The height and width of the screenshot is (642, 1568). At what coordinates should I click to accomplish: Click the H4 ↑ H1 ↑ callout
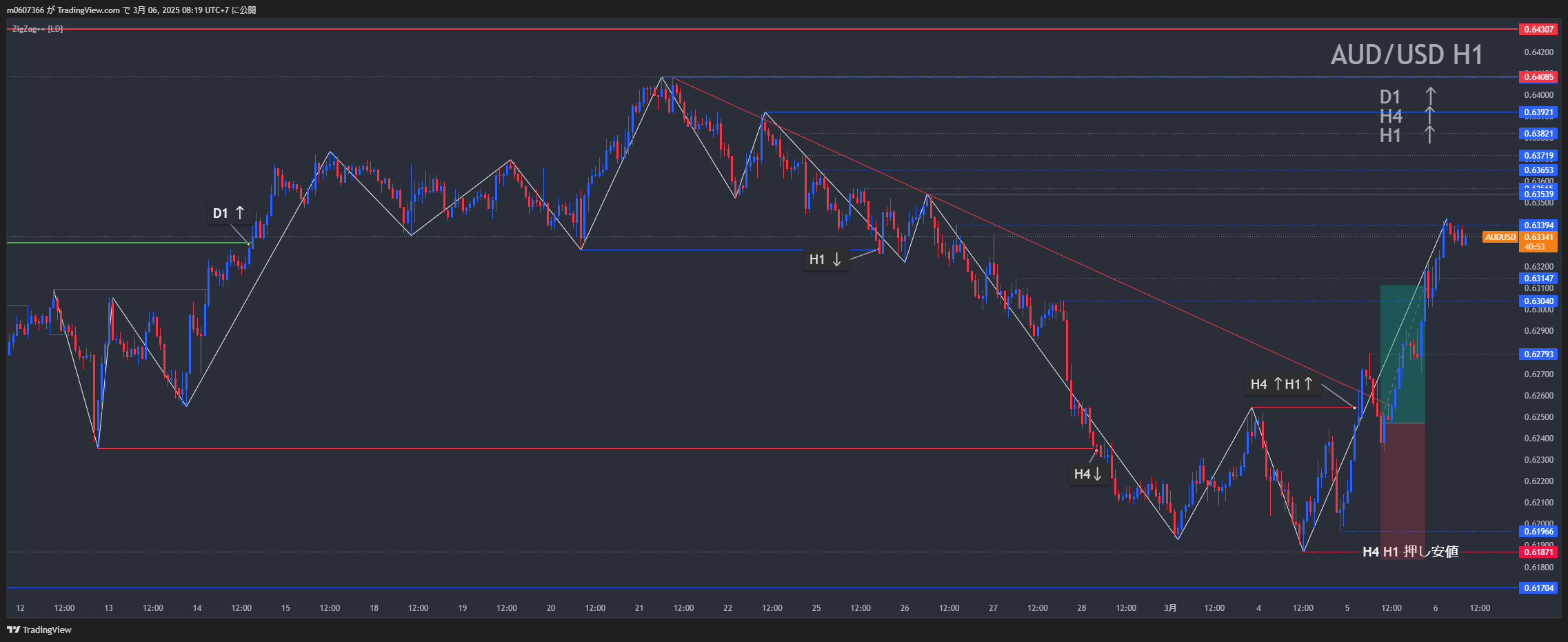point(1281,384)
